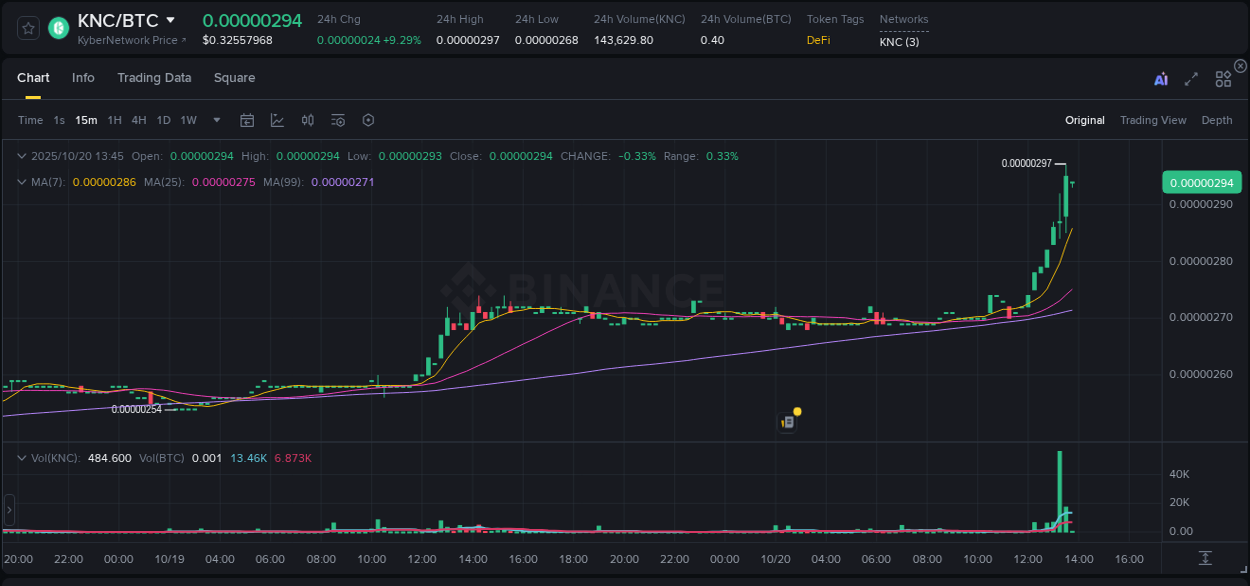Expand more timeframes with the interval arrow
Viewport: 1250px width, 586px height.
pos(215,119)
